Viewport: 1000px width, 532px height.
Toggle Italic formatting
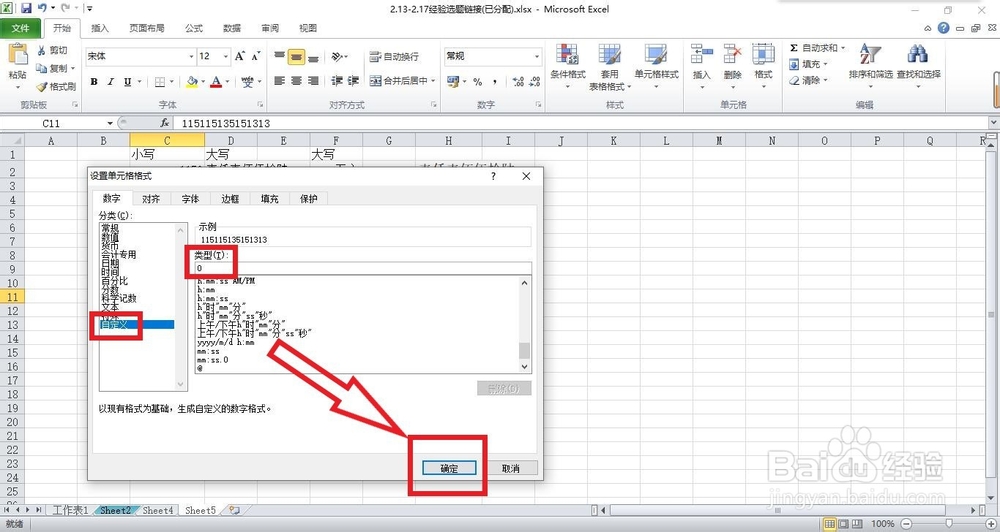point(111,82)
